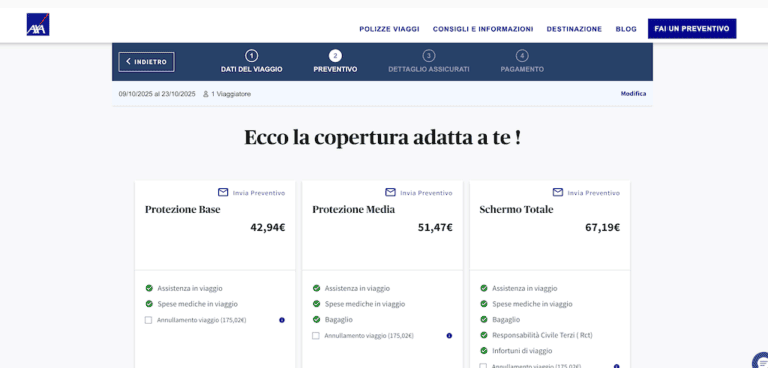Select step 3 Dettaglio Assicurati
The width and height of the screenshot is (768, 368).
(x=429, y=62)
